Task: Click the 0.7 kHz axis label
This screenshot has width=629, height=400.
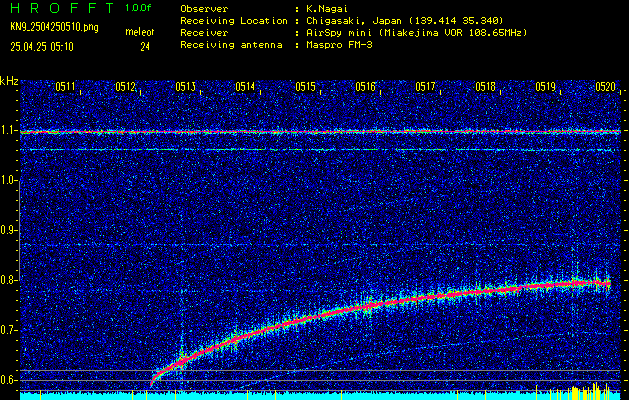Action: click(x=9, y=330)
